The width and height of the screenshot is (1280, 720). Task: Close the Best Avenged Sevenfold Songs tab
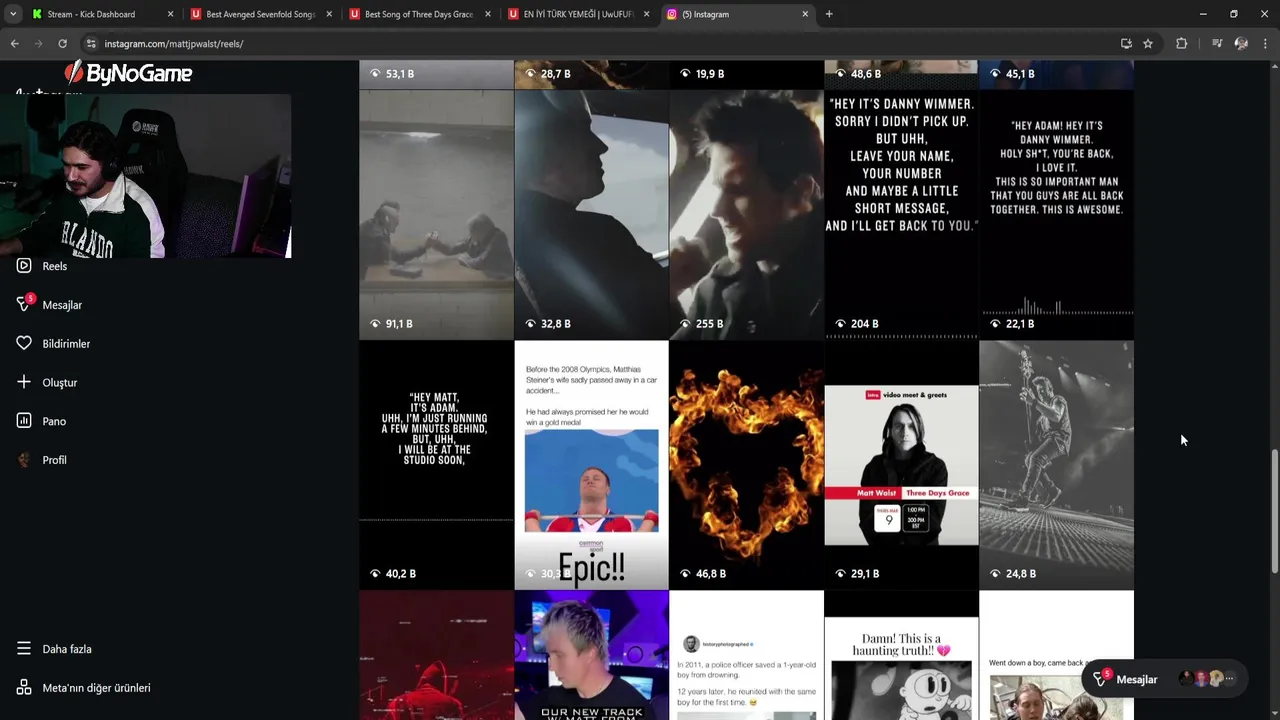pyautogui.click(x=329, y=14)
